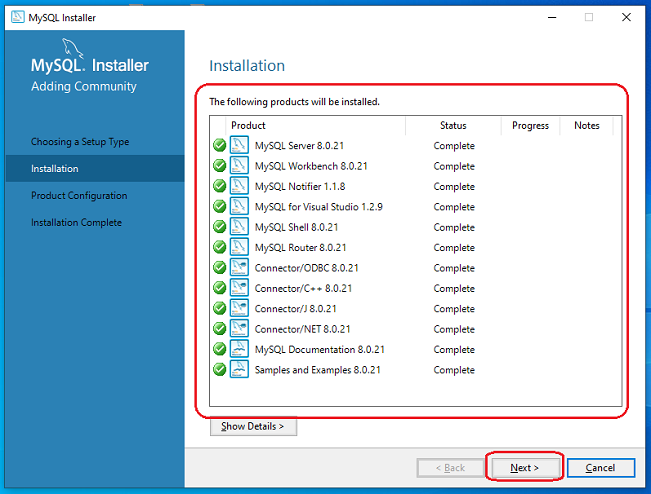Select the Connector/ODBC 8.0.21 row text
Image resolution: width=651 pixels, height=494 pixels.
[306, 268]
